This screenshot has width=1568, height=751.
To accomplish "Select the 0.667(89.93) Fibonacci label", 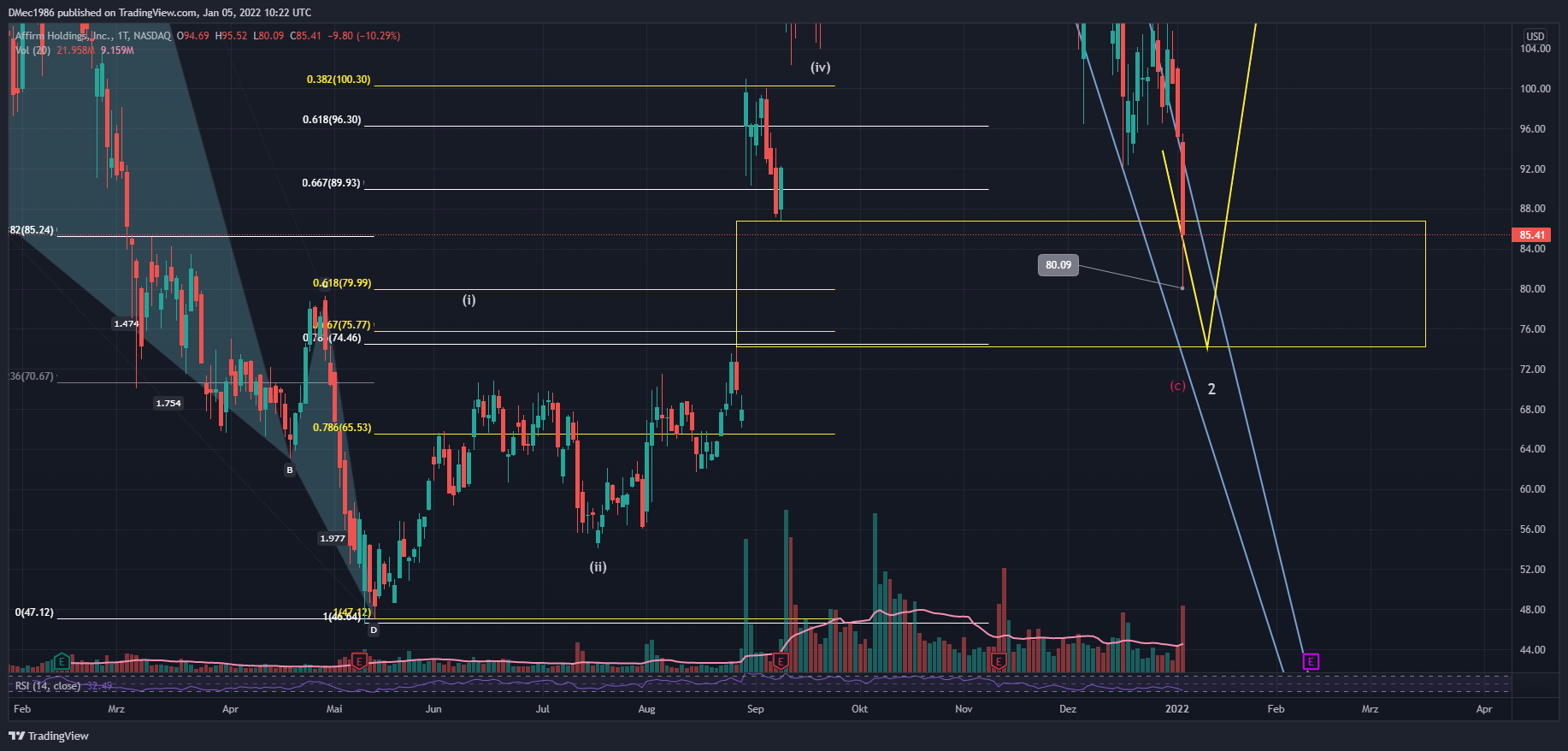I will pyautogui.click(x=331, y=183).
